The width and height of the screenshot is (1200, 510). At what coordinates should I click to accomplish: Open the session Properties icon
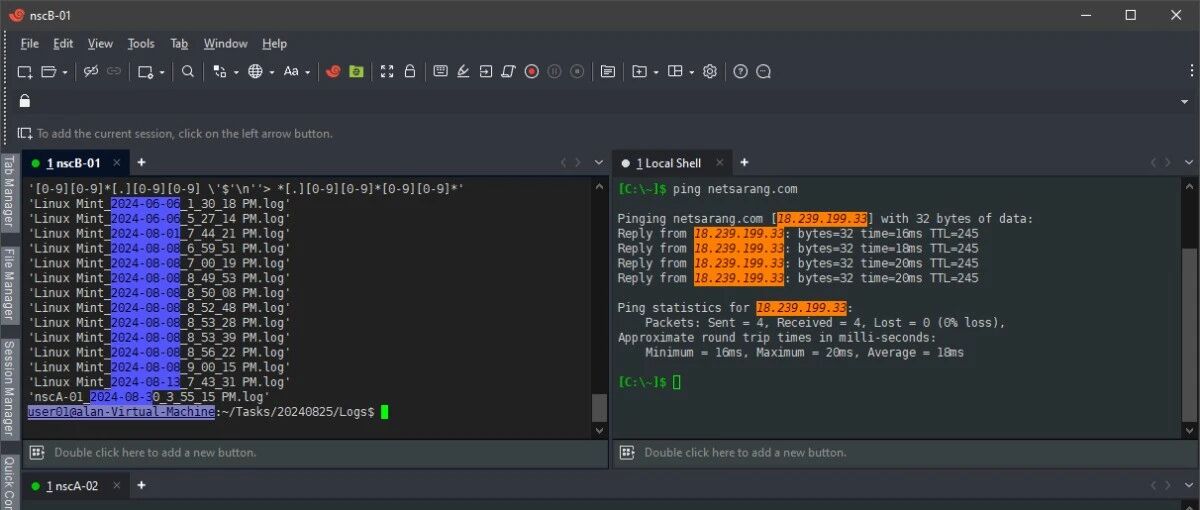click(x=145, y=72)
